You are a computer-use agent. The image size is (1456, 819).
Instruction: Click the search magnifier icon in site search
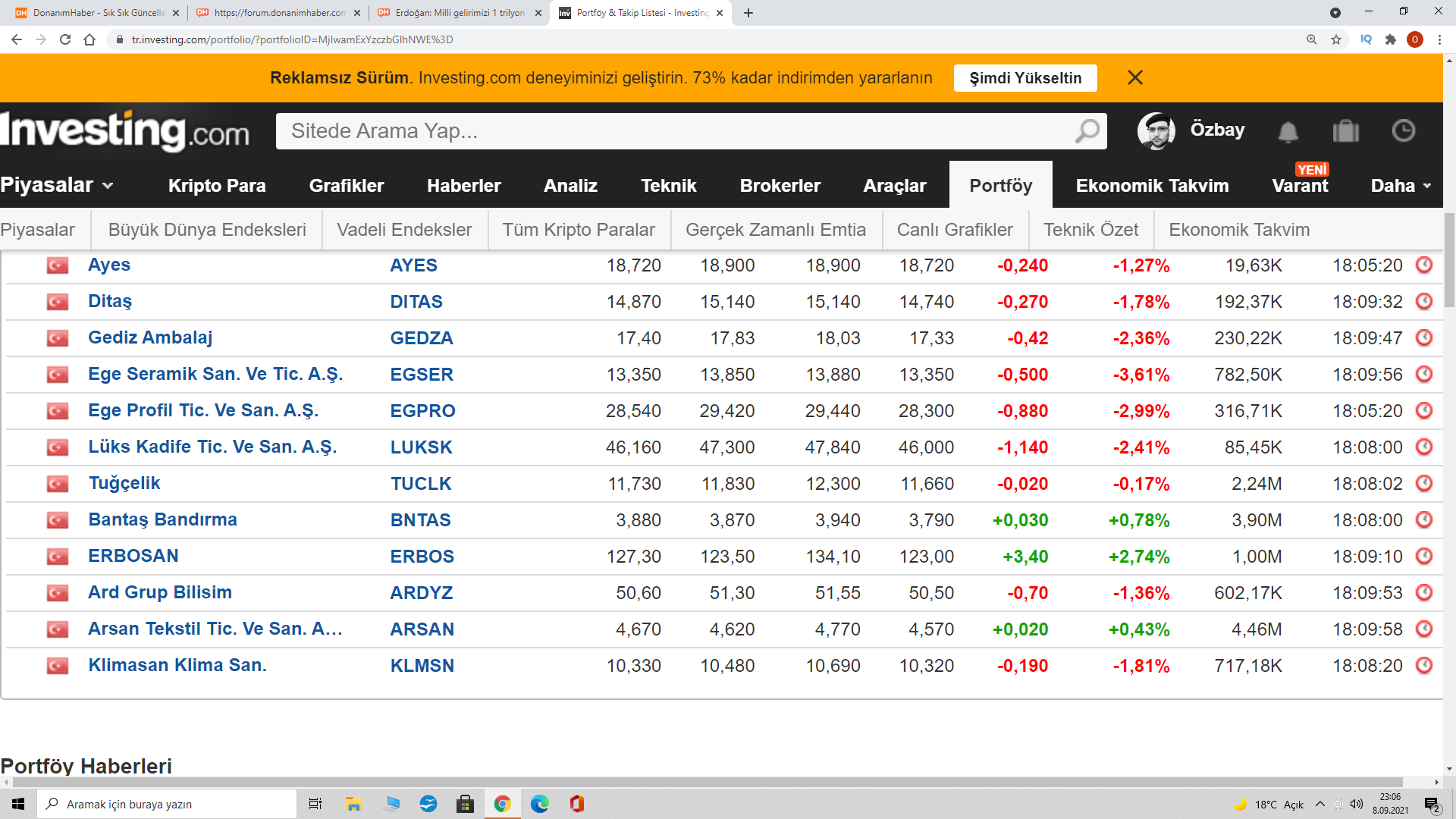pos(1087,131)
